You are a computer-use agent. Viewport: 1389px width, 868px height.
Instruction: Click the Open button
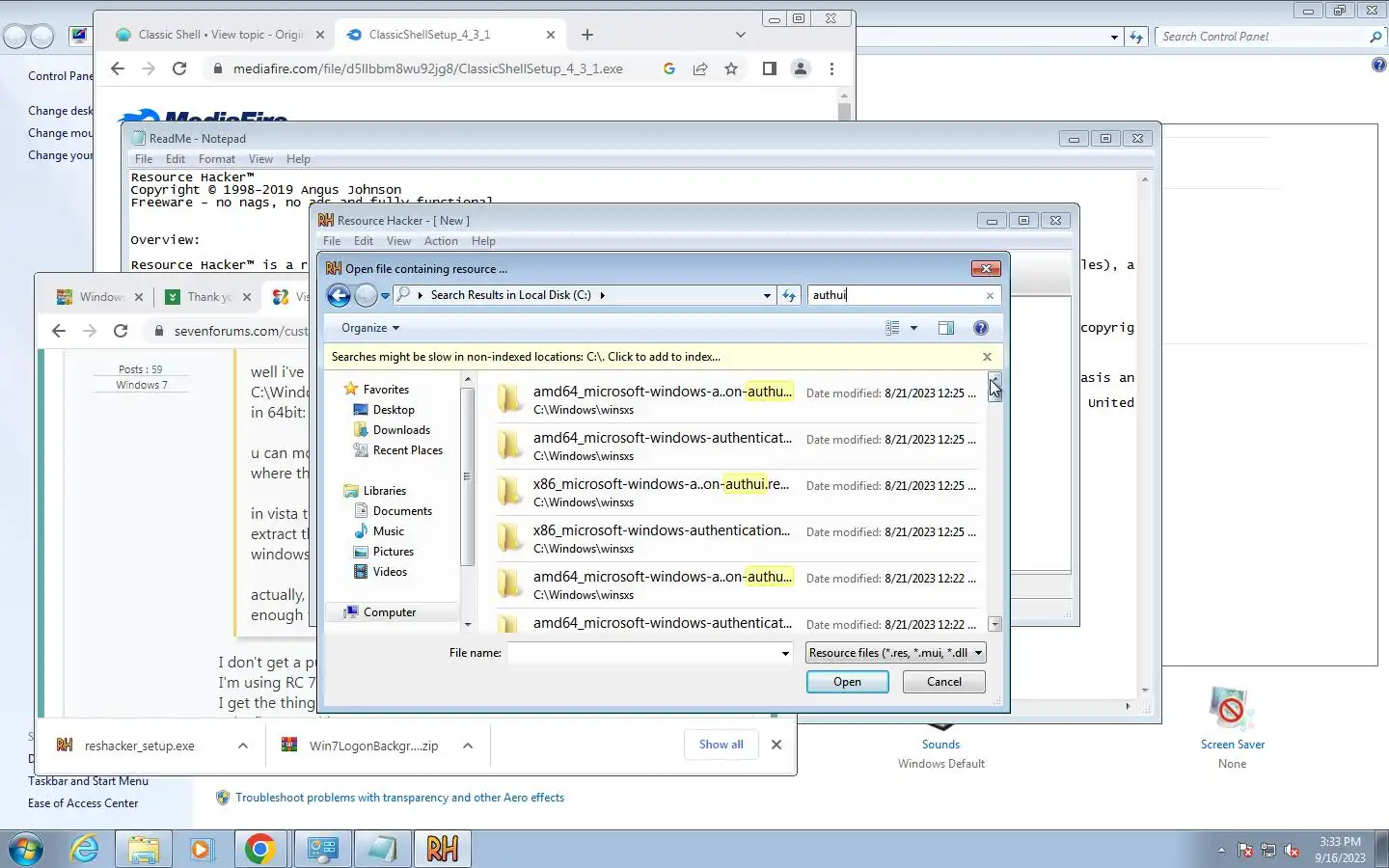(847, 682)
